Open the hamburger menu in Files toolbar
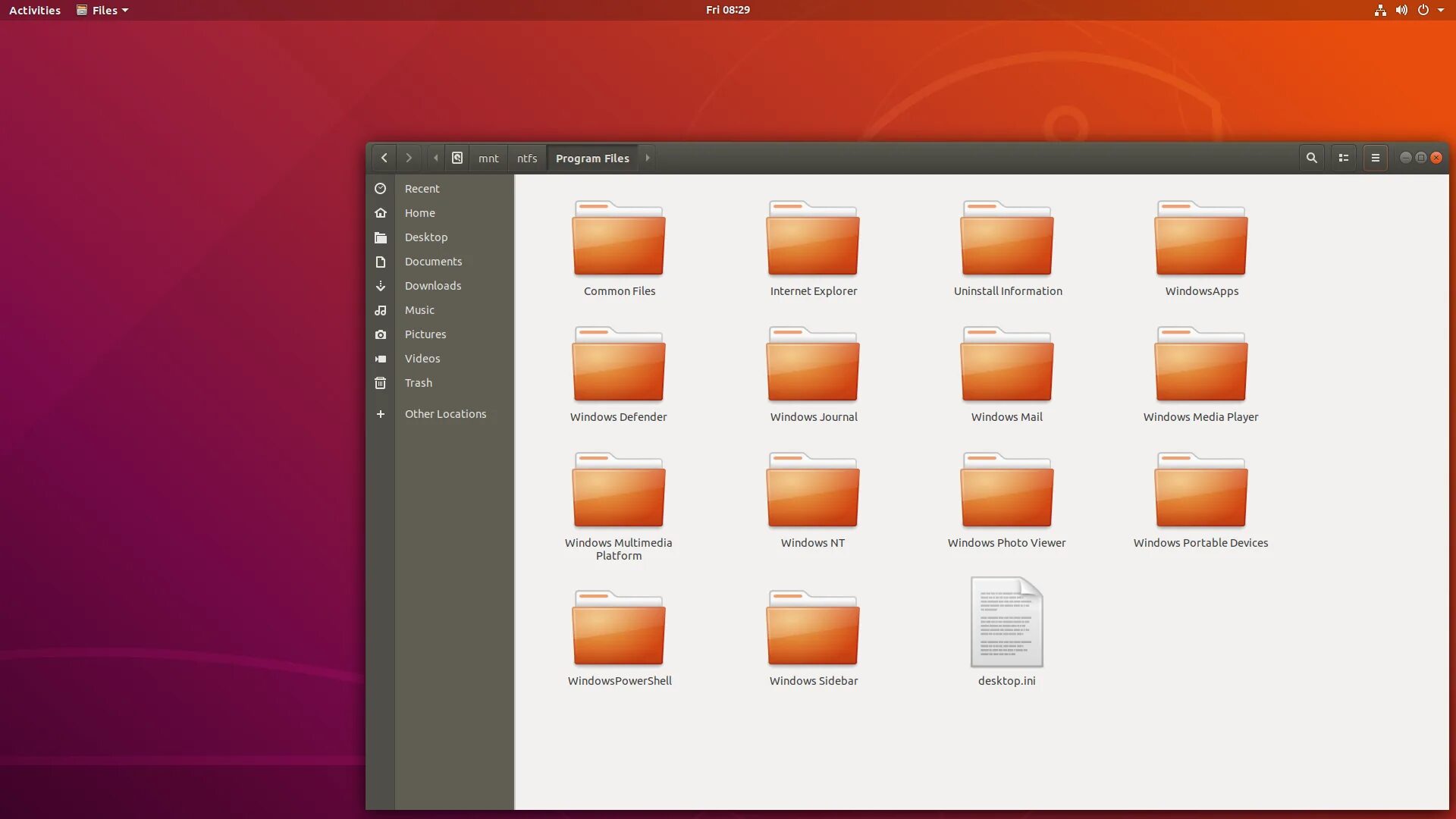 (x=1375, y=158)
